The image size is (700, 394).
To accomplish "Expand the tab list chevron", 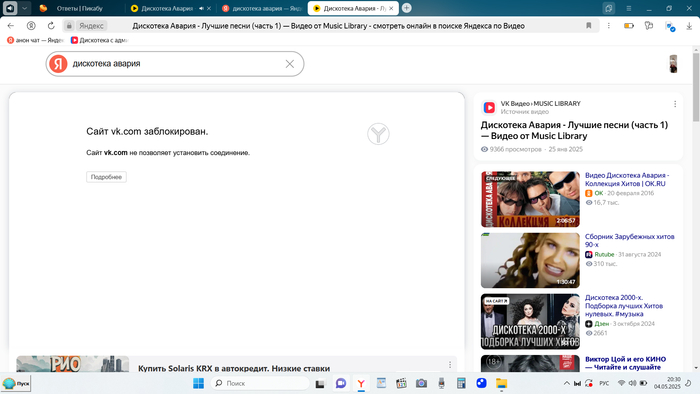I will pos(25,8).
